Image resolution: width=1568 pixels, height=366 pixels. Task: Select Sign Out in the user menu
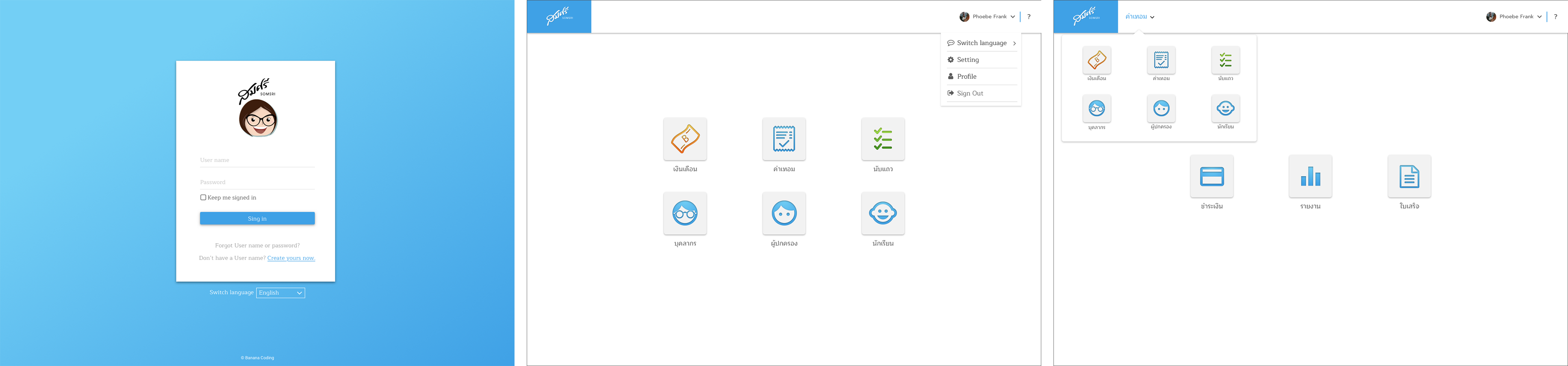pyautogui.click(x=969, y=93)
